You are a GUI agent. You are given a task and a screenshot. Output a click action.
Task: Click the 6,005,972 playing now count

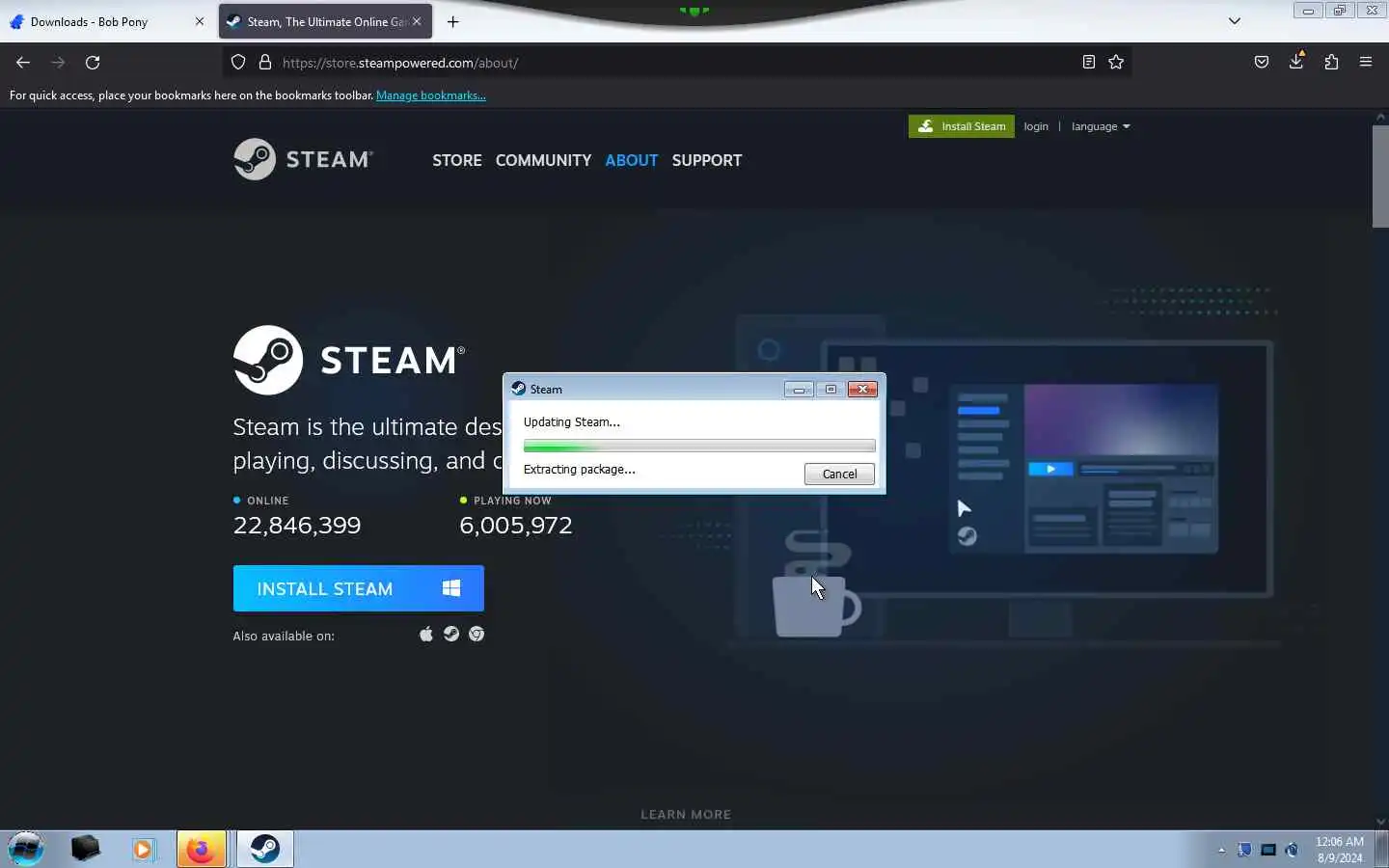pyautogui.click(x=516, y=526)
